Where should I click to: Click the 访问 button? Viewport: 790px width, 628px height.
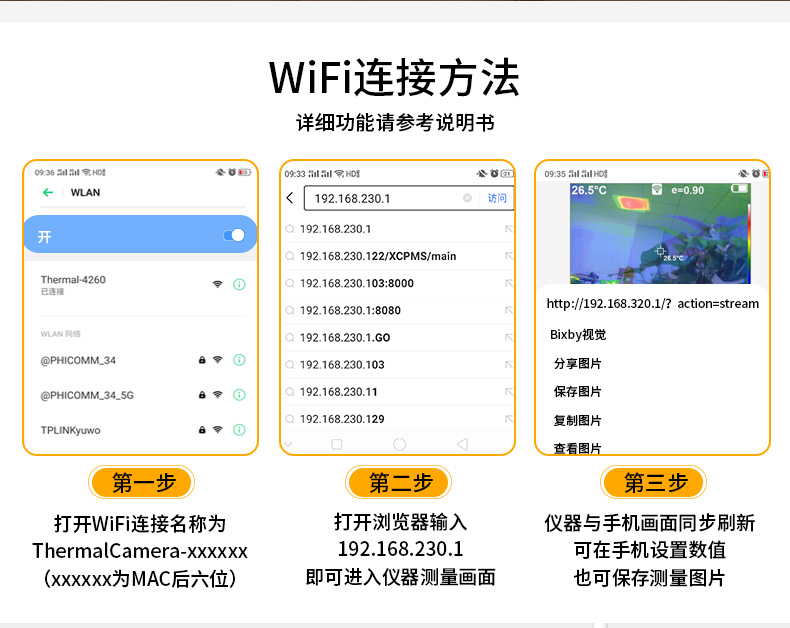click(x=497, y=198)
